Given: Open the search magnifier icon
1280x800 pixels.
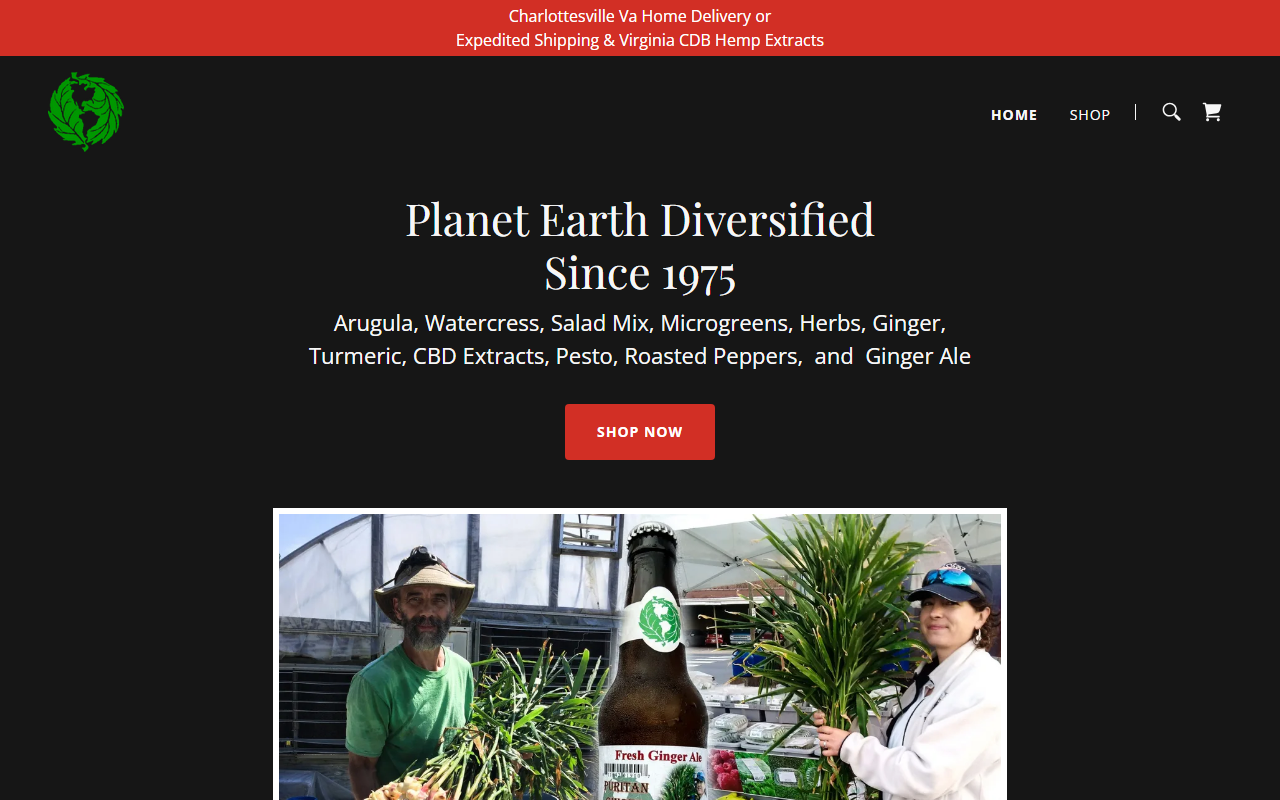Looking at the screenshot, I should pyautogui.click(x=1171, y=112).
